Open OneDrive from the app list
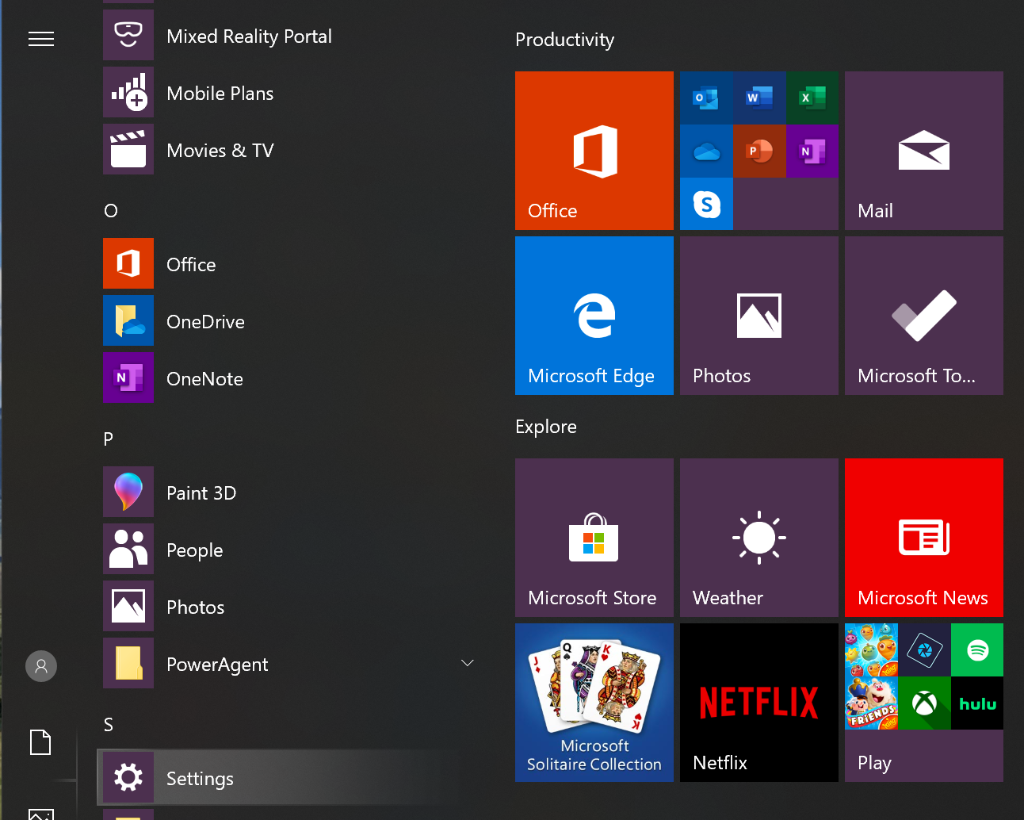 pyautogui.click(x=287, y=321)
